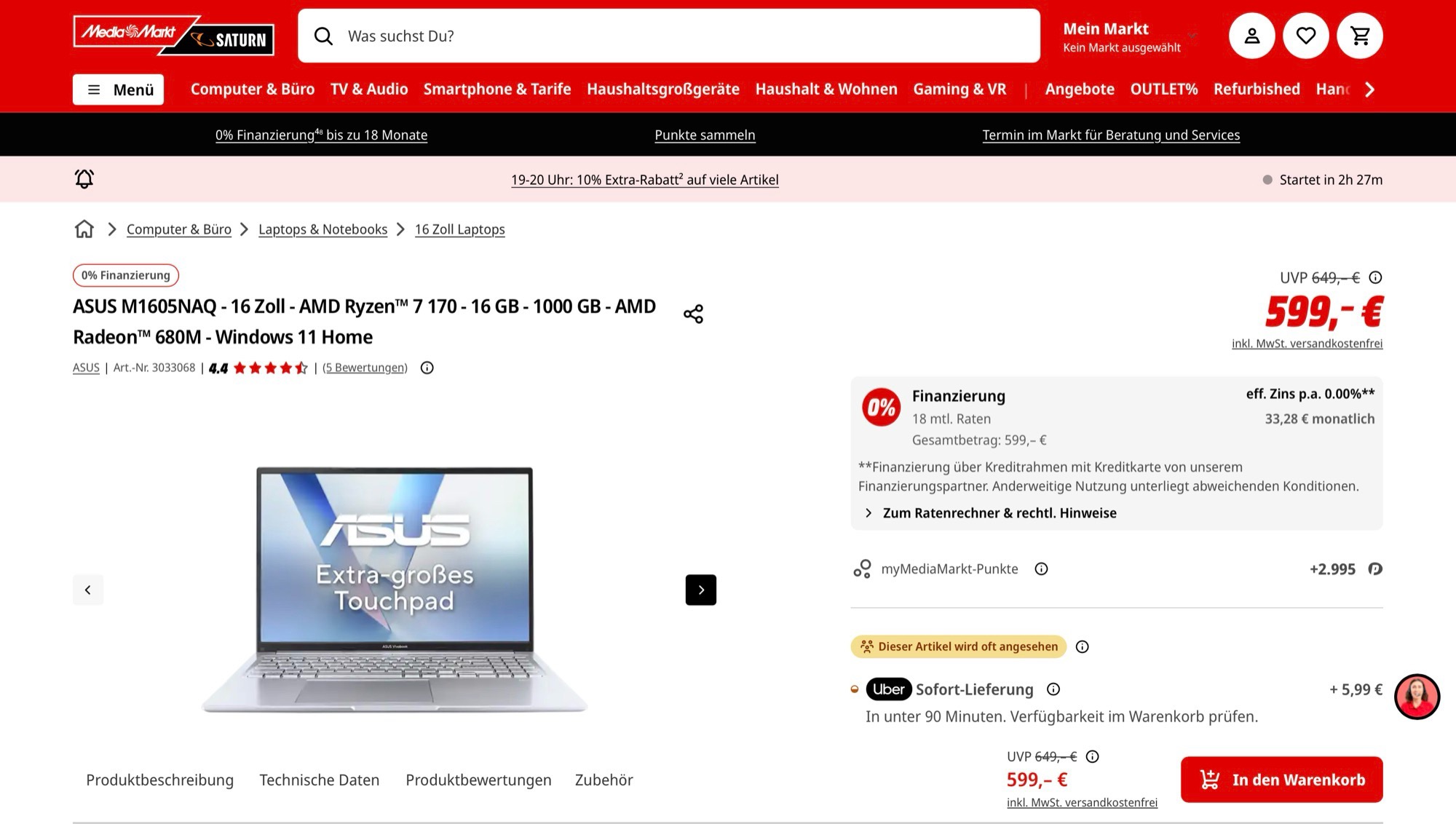The width and height of the screenshot is (1456, 824).
Task: Show info for 'Dieser Artikel wird oft angesehen'
Action: tap(1083, 646)
